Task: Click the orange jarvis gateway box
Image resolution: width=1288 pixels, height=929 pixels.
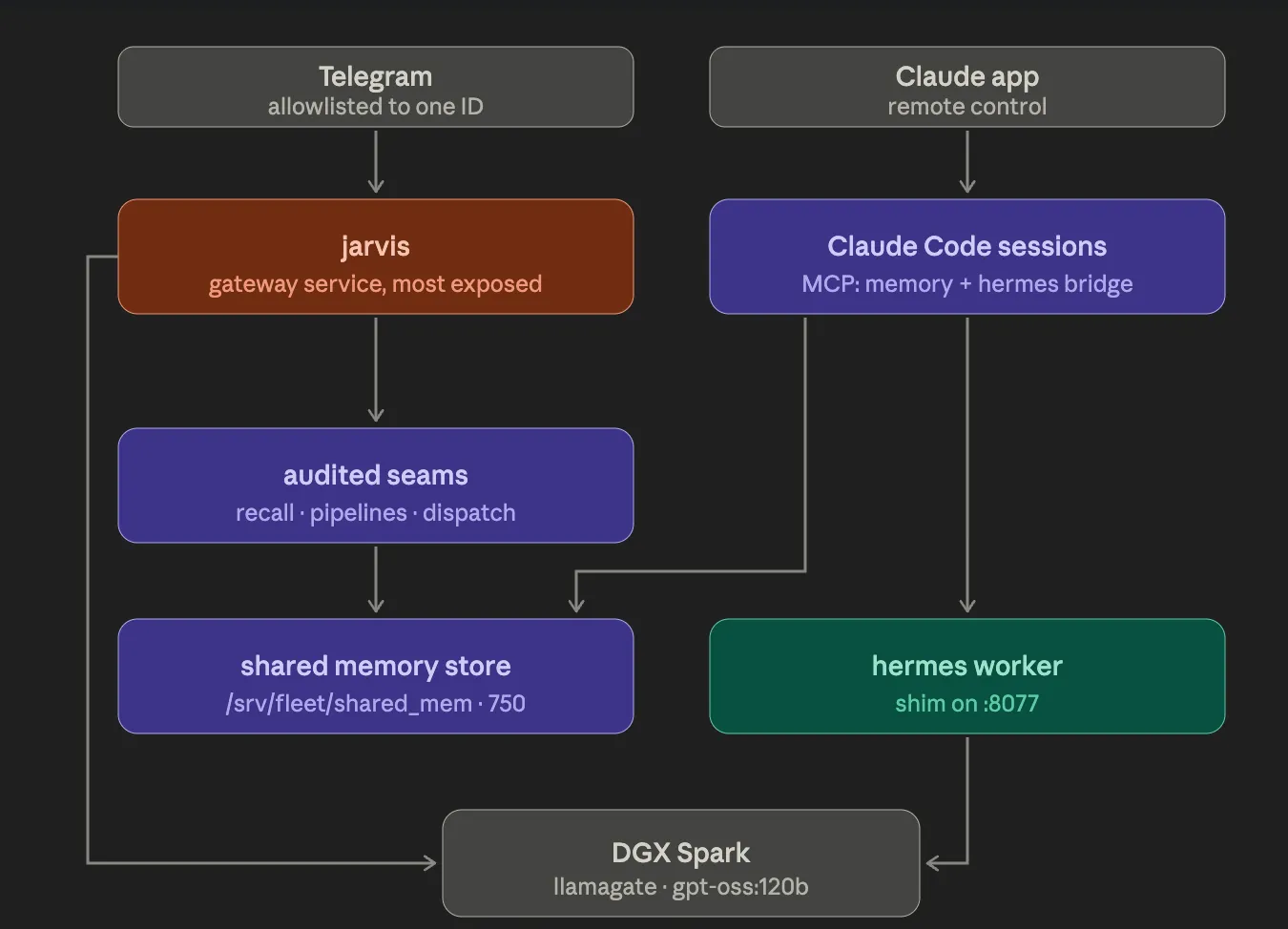Action: pyautogui.click(x=376, y=257)
